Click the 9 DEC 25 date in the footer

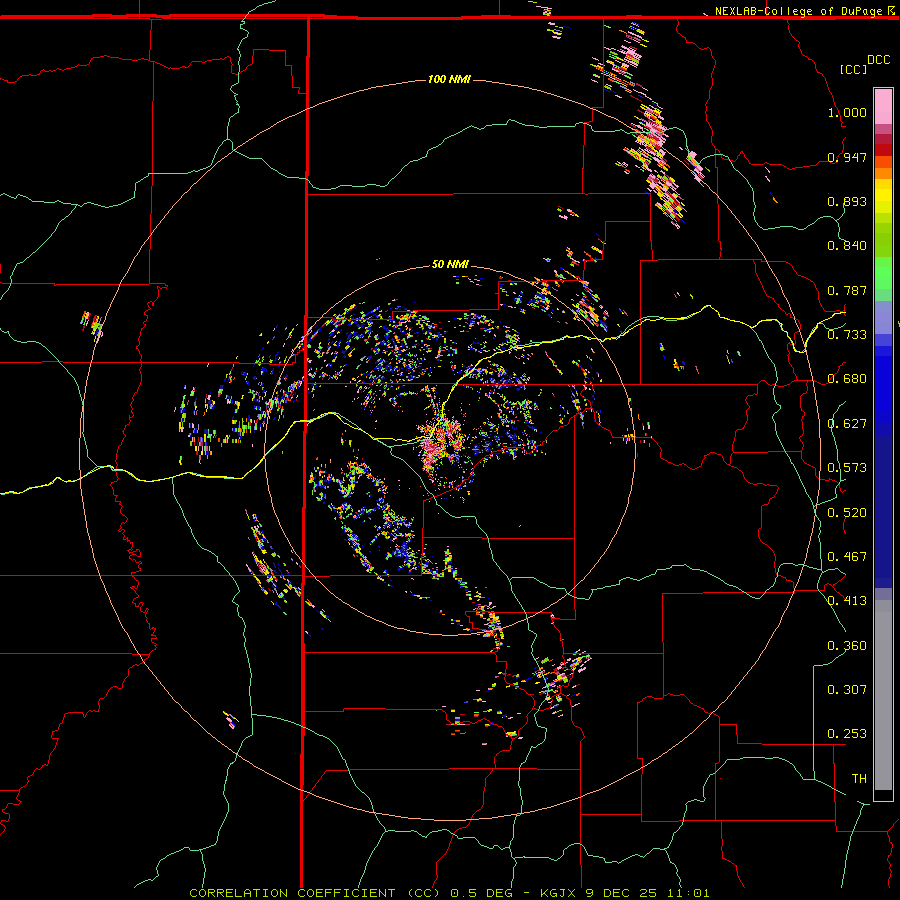click(621, 893)
